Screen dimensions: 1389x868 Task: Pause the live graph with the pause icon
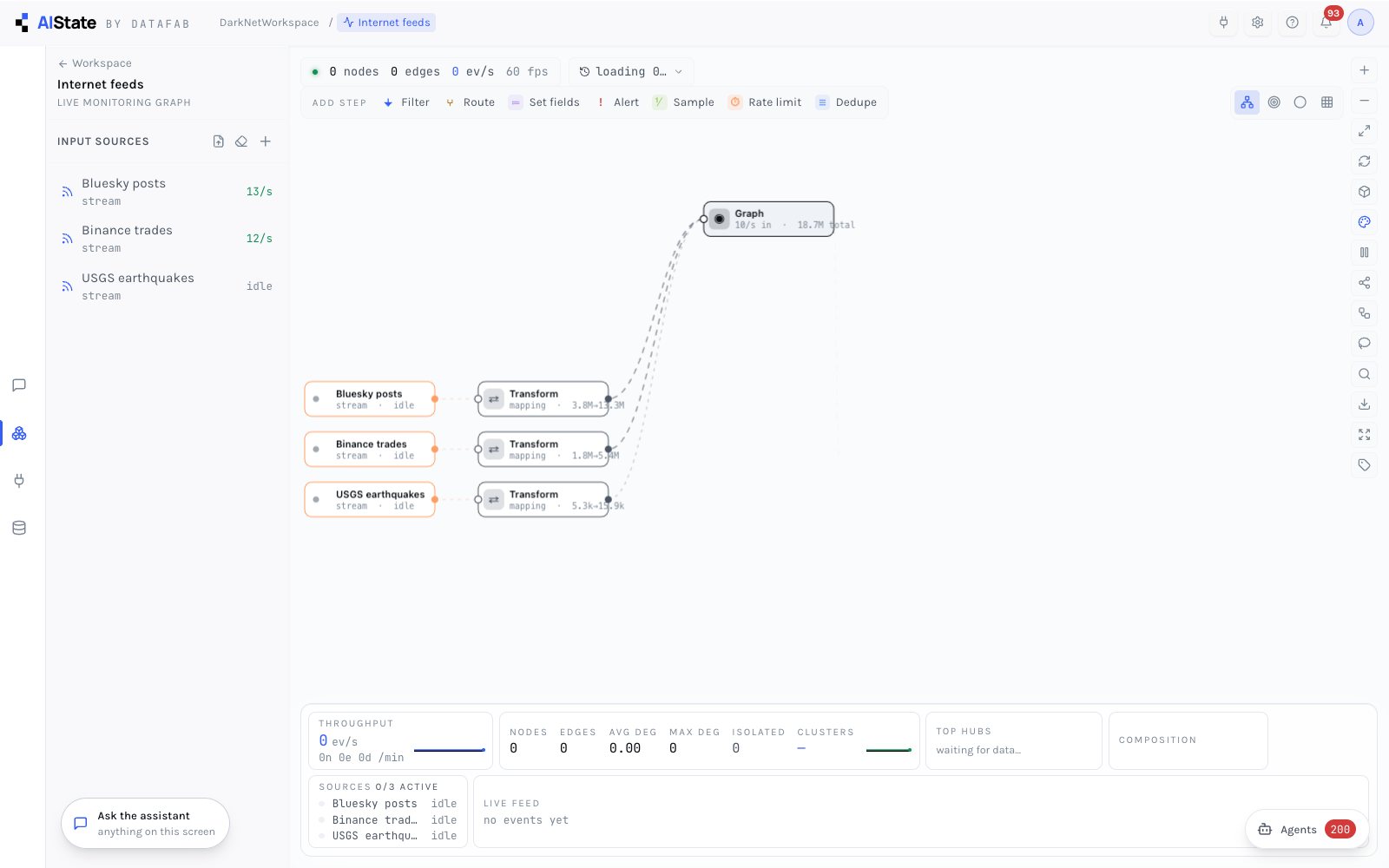1364,253
